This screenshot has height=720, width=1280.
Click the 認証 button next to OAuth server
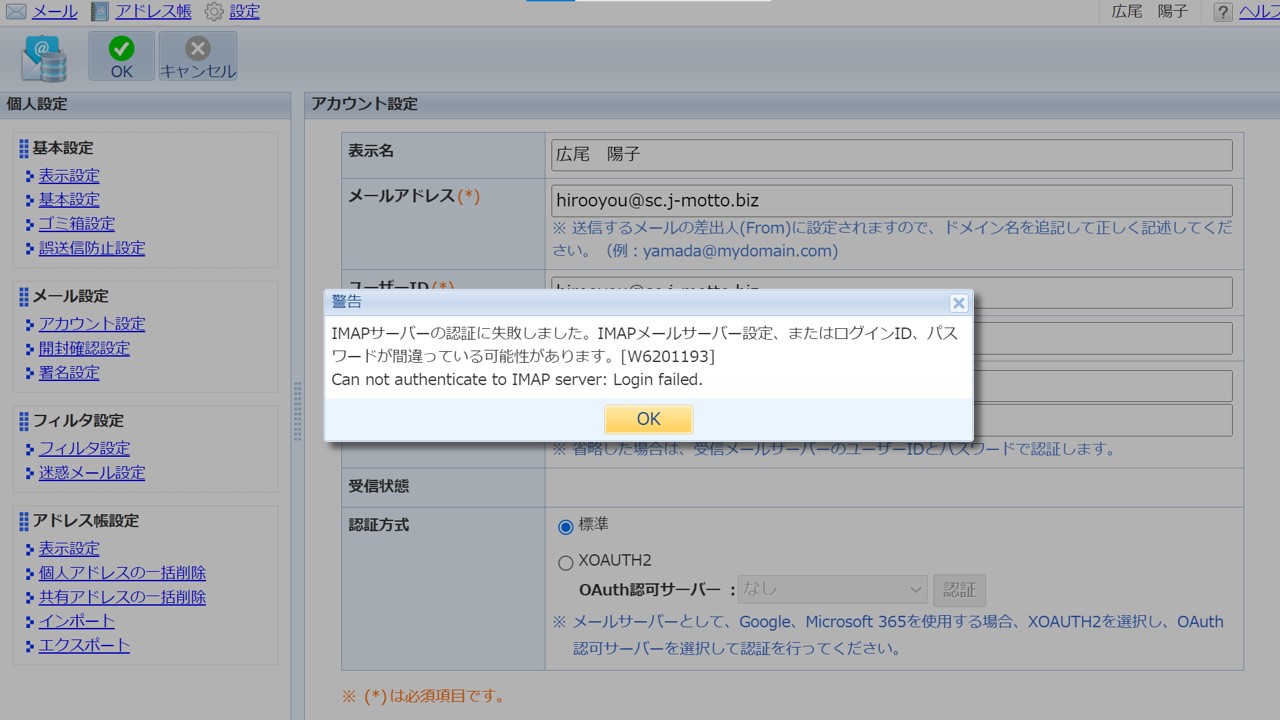pyautogui.click(x=959, y=590)
